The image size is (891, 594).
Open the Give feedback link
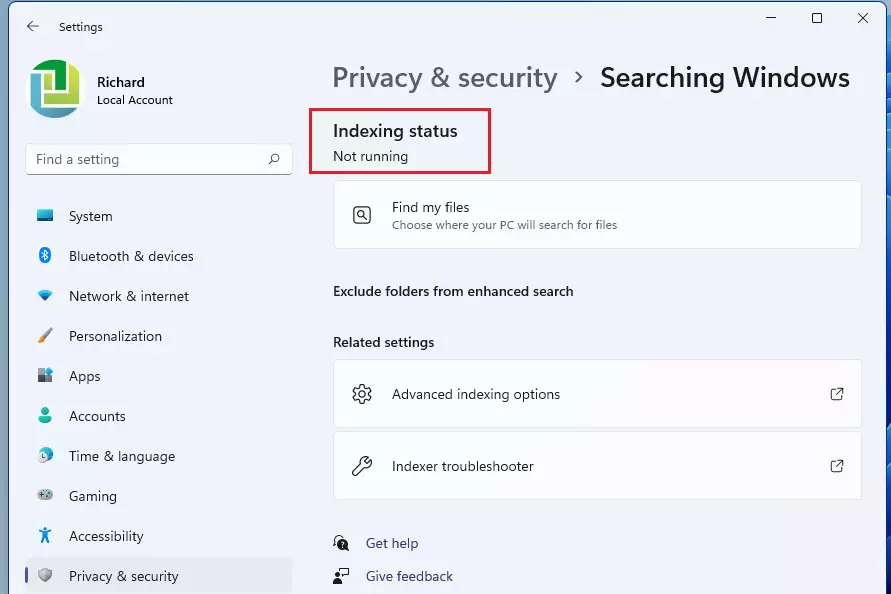click(409, 576)
